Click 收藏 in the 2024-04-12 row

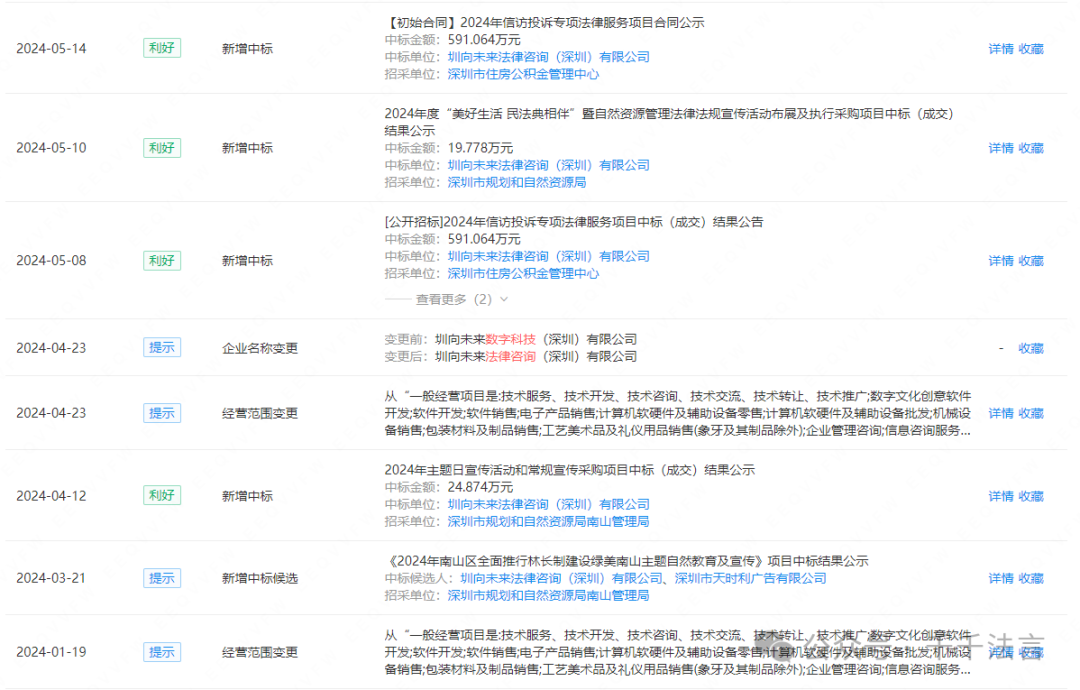click(x=1031, y=496)
